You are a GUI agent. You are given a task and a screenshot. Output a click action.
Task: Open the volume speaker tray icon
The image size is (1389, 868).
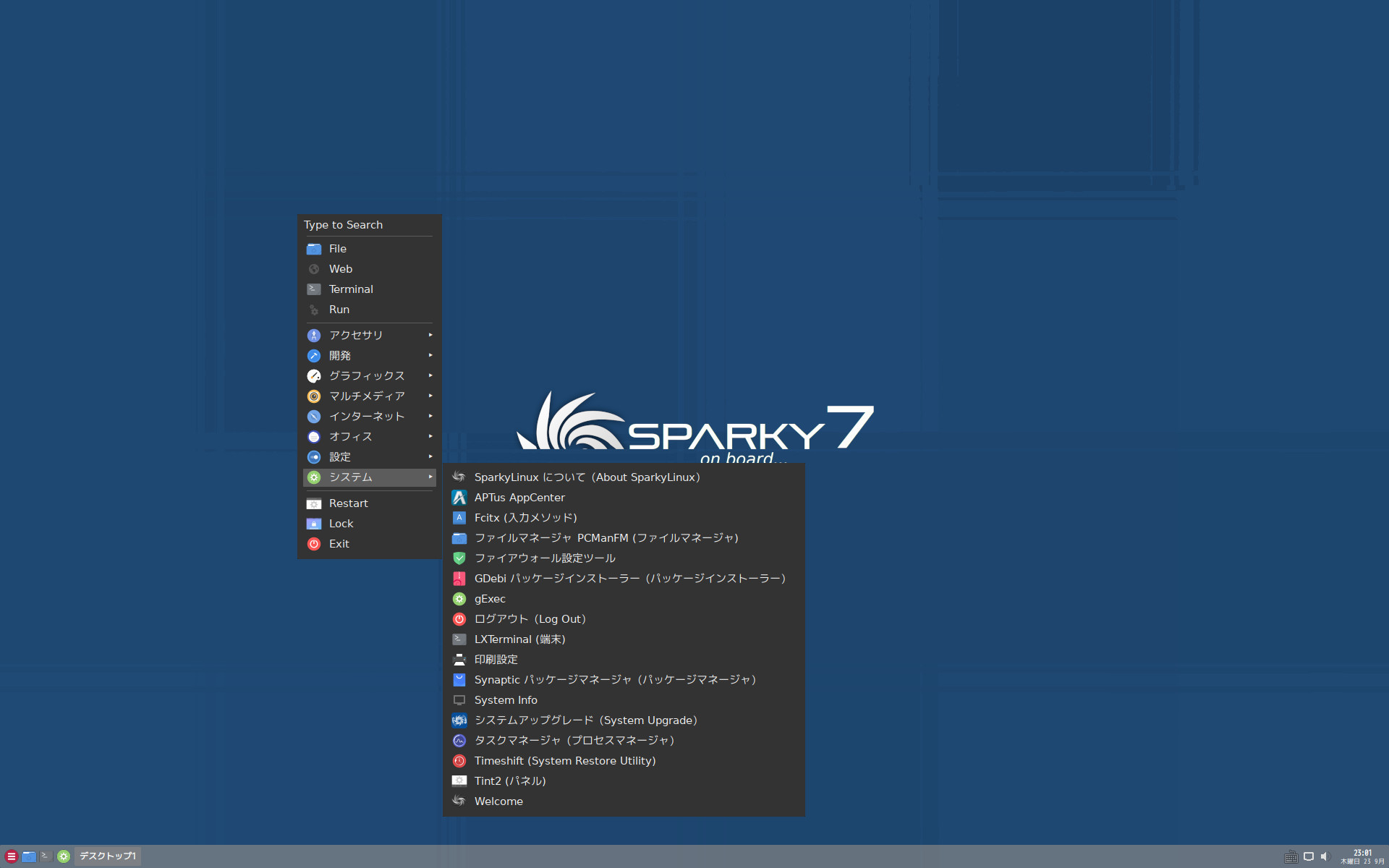tap(1325, 856)
